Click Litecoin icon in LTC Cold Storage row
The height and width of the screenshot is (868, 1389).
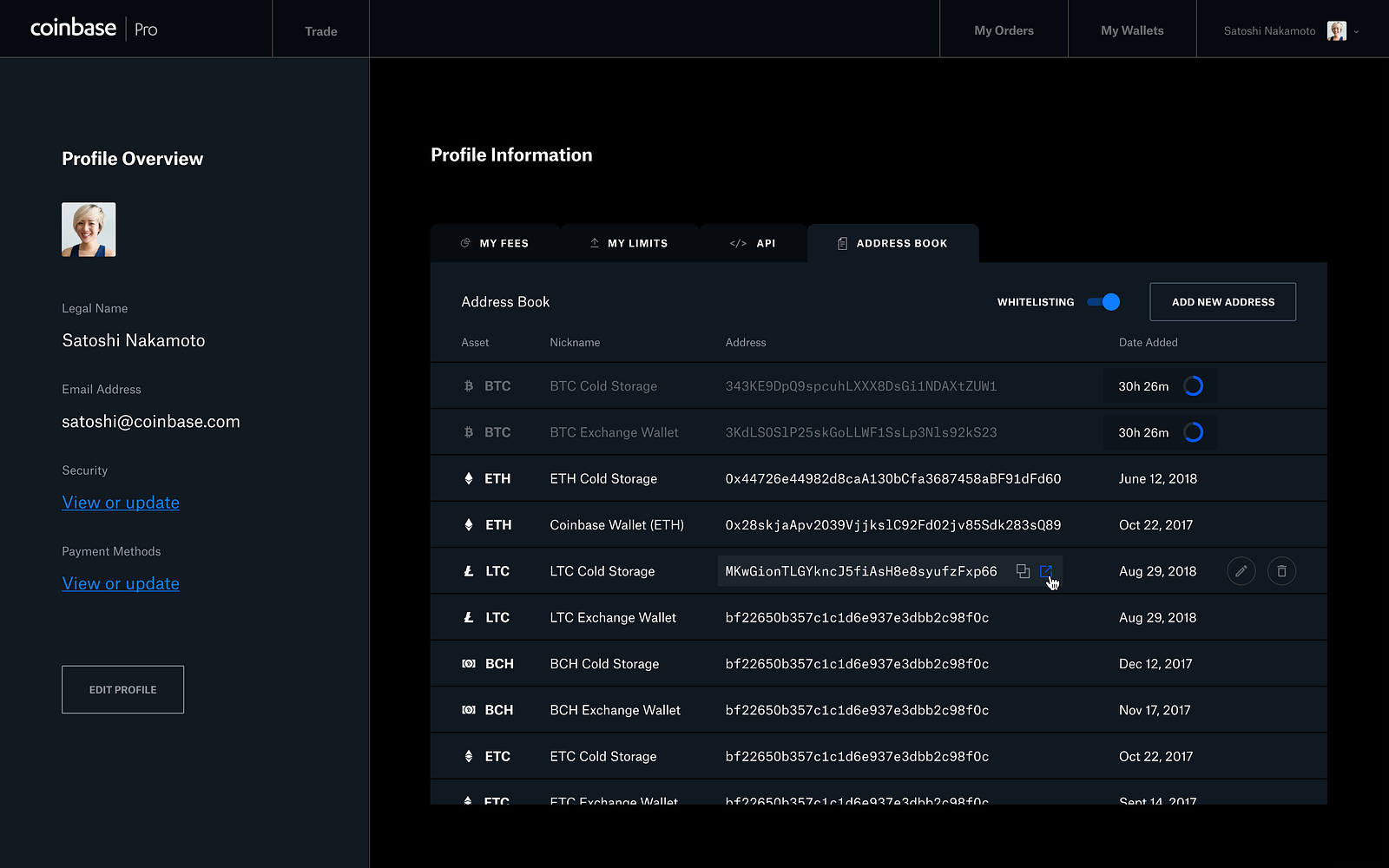[469, 571]
